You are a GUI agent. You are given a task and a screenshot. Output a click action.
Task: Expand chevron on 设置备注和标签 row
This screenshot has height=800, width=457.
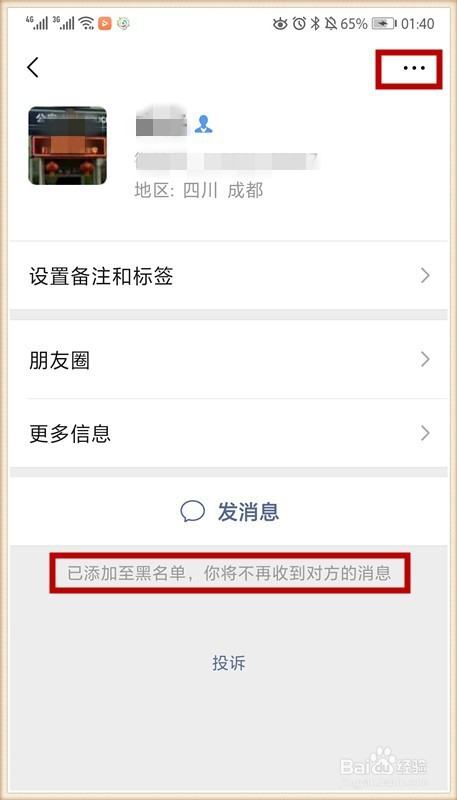(x=425, y=276)
